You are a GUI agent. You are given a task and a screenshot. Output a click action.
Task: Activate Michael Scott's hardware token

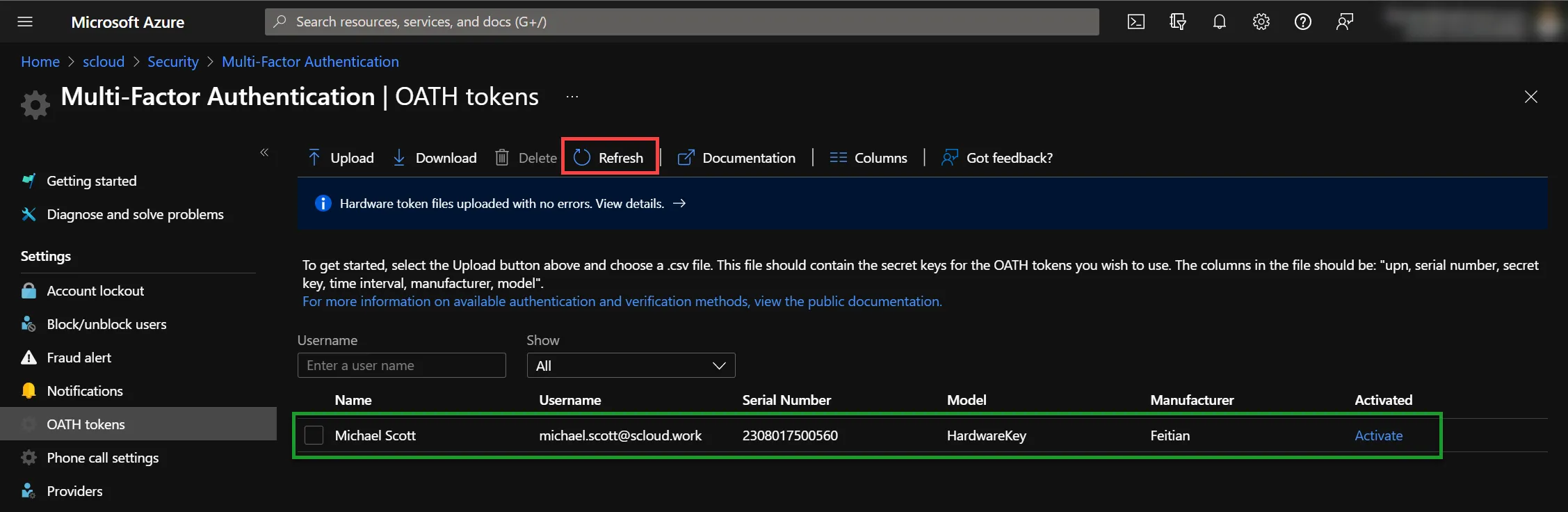1379,435
